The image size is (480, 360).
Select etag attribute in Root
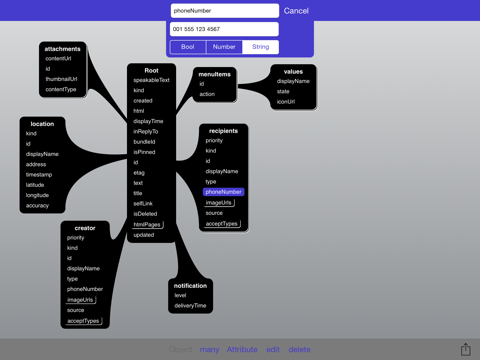pos(139,173)
